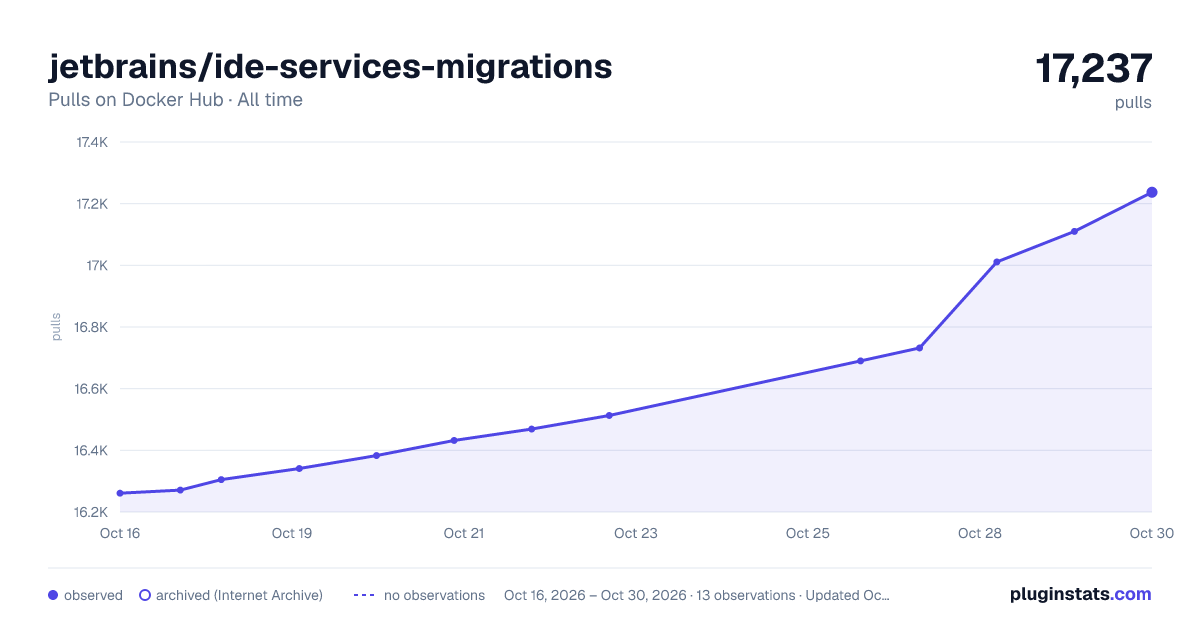Click the 16.6K y-axis label
1200x630 pixels.
click(92, 389)
